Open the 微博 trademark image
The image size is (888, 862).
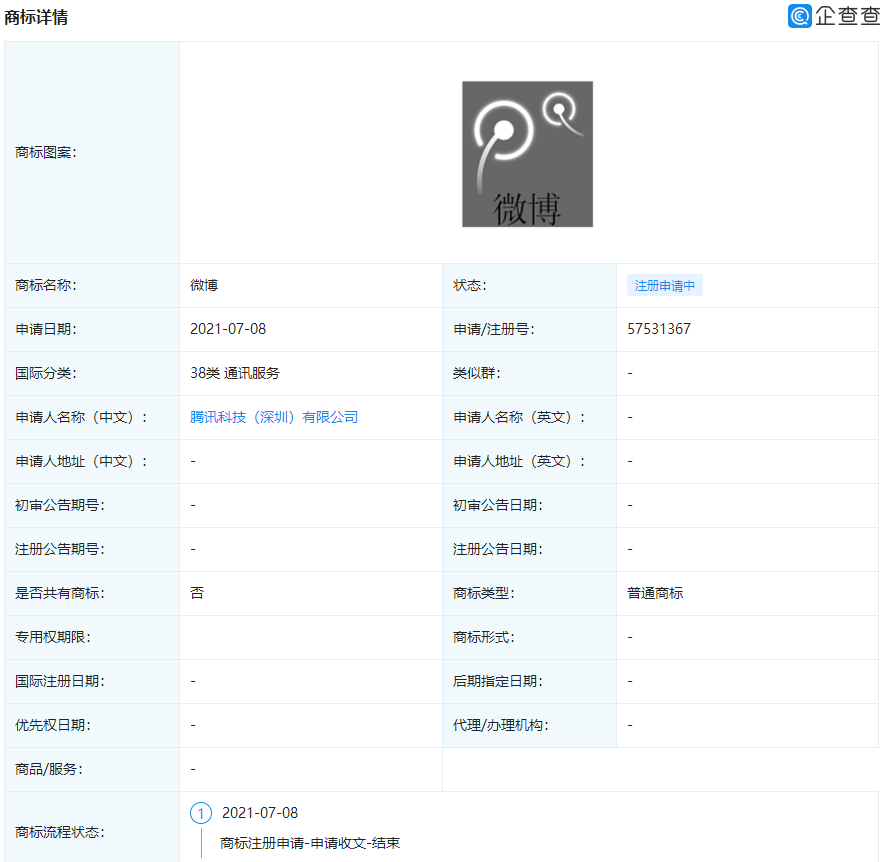pyautogui.click(x=527, y=154)
